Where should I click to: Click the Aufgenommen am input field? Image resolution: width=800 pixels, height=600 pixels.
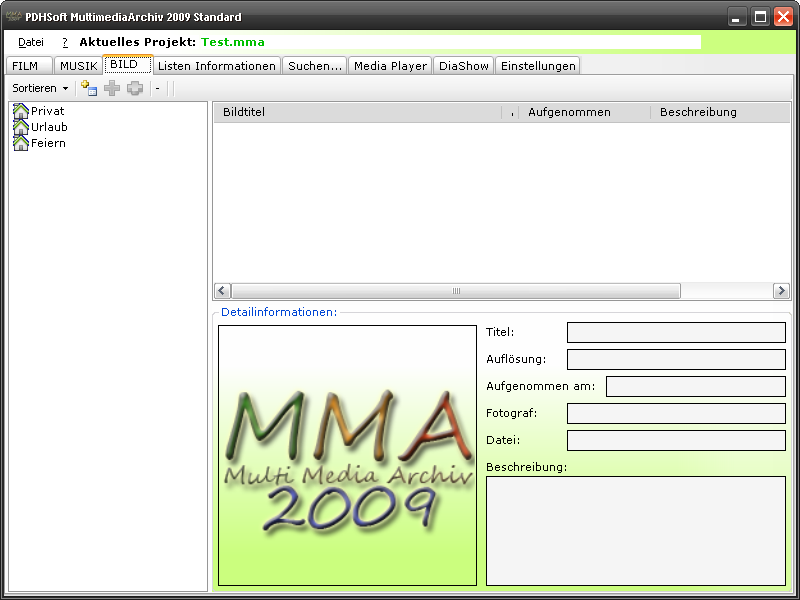point(695,386)
